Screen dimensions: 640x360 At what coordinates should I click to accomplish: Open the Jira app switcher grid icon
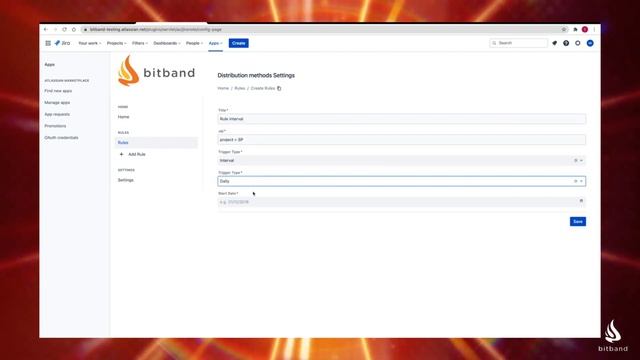[48, 43]
